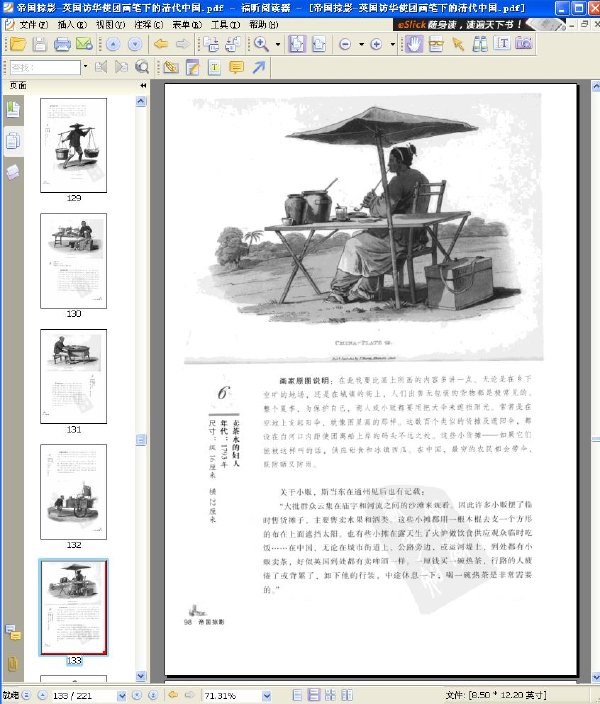Click the grey Next View forward arrow
The height and width of the screenshot is (704, 600).
[x=182, y=44]
